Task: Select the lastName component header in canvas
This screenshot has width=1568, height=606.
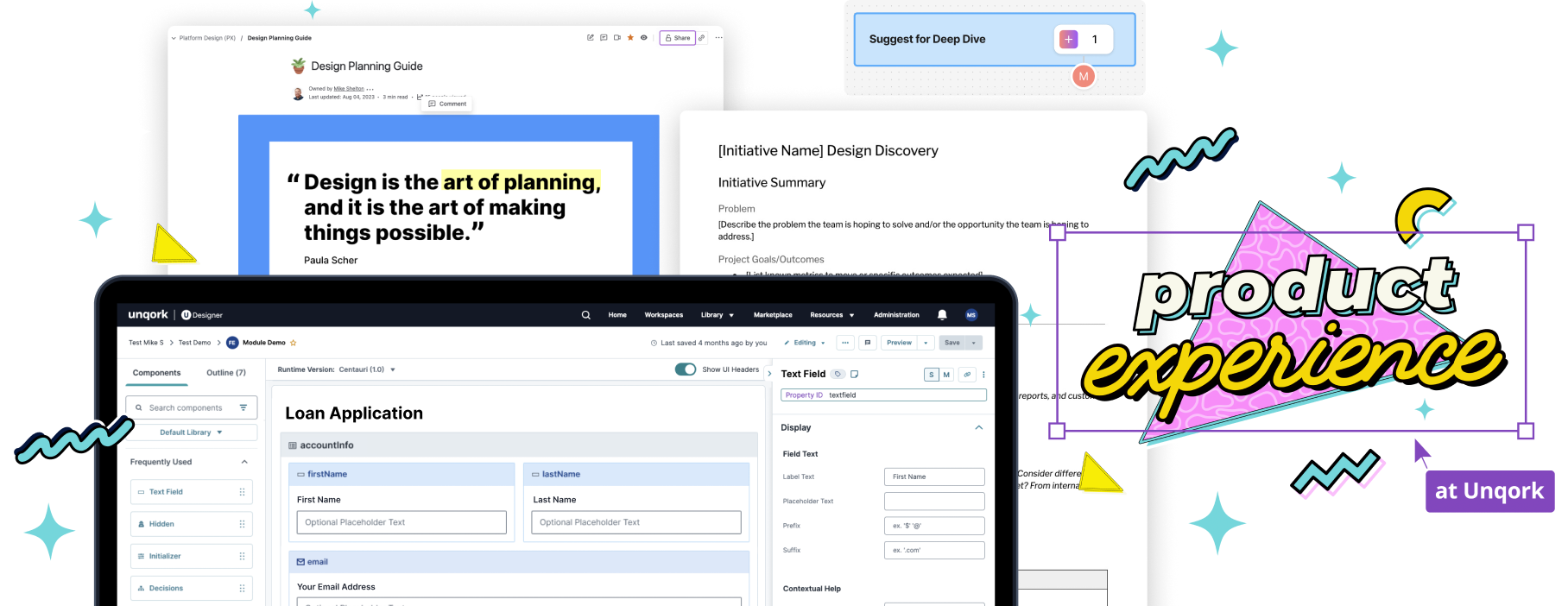Action: point(636,474)
